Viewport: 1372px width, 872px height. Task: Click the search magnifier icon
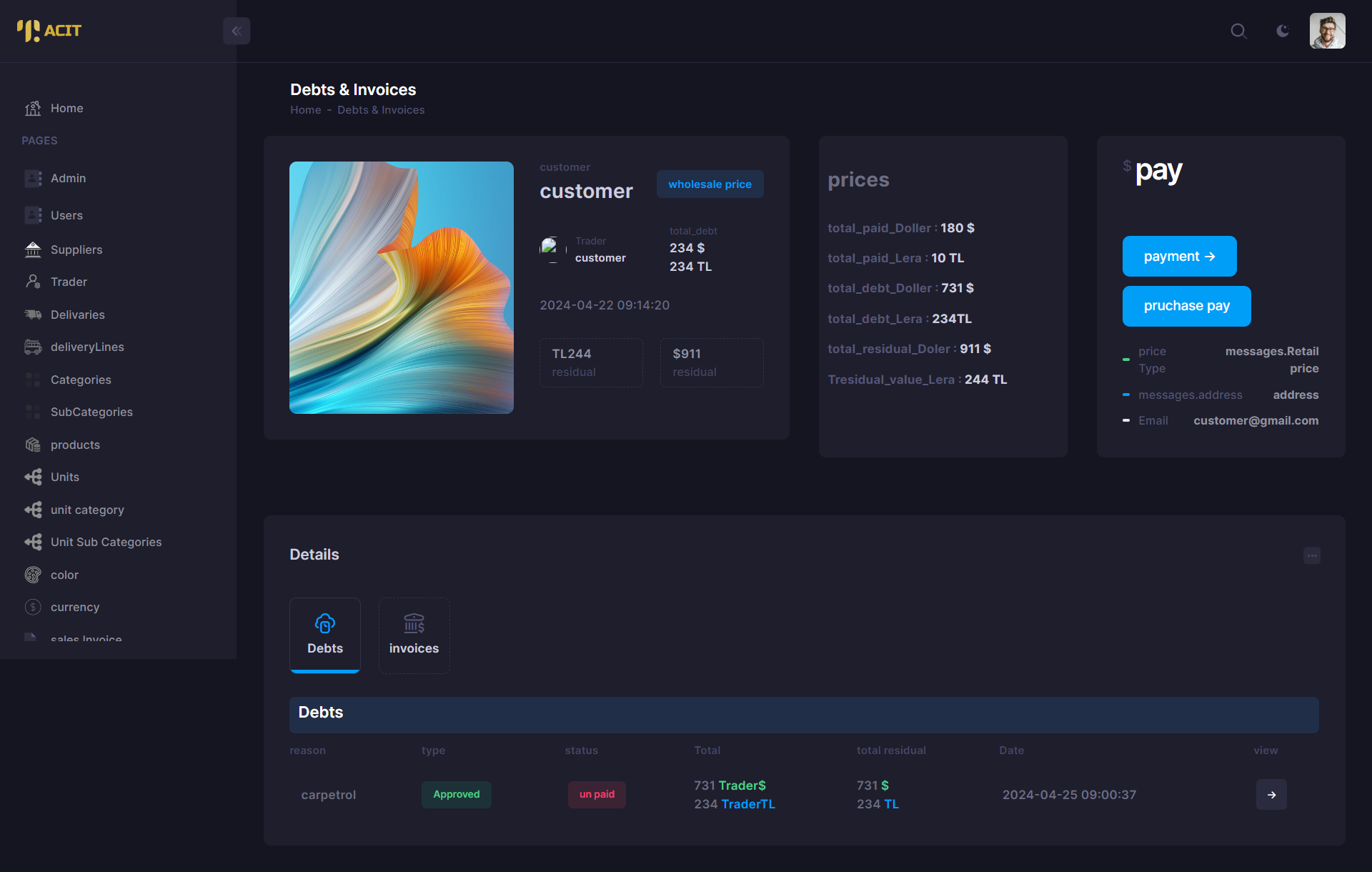click(x=1238, y=31)
